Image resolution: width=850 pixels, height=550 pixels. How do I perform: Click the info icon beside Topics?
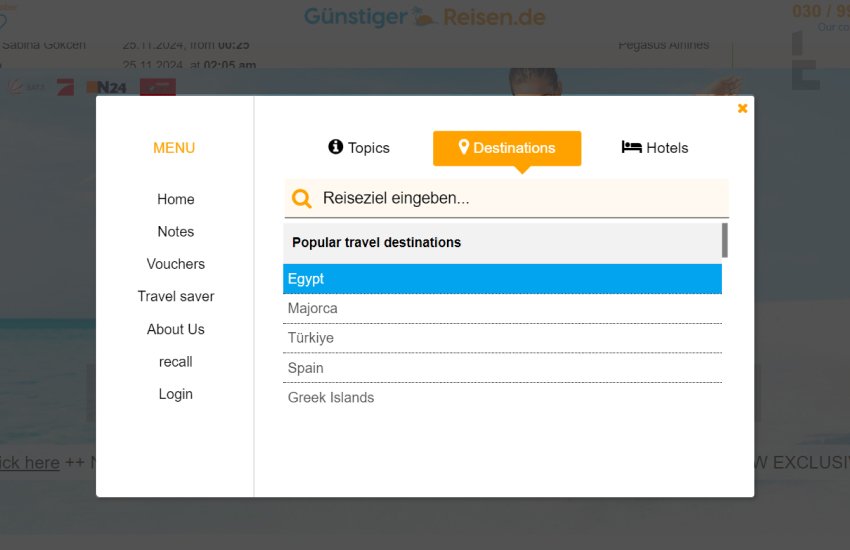tap(336, 146)
